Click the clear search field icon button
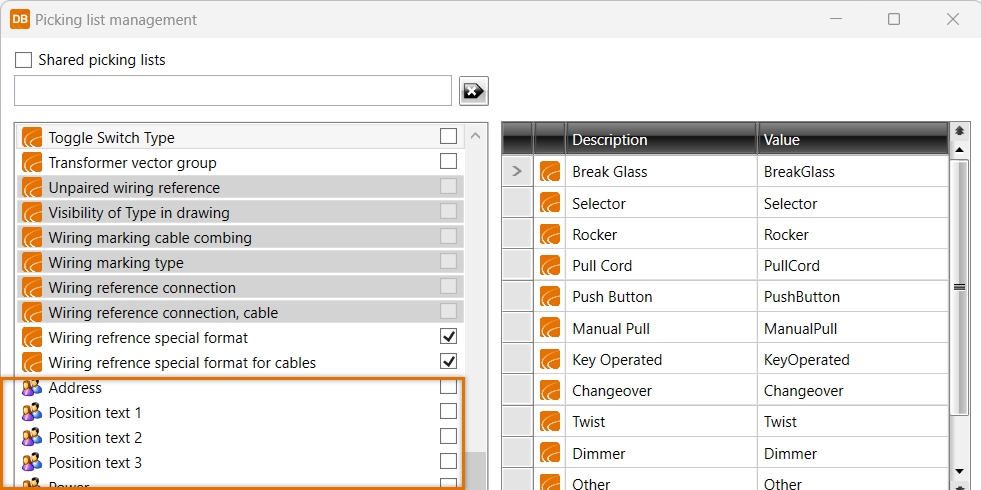This screenshot has width=981, height=490. tap(473, 91)
